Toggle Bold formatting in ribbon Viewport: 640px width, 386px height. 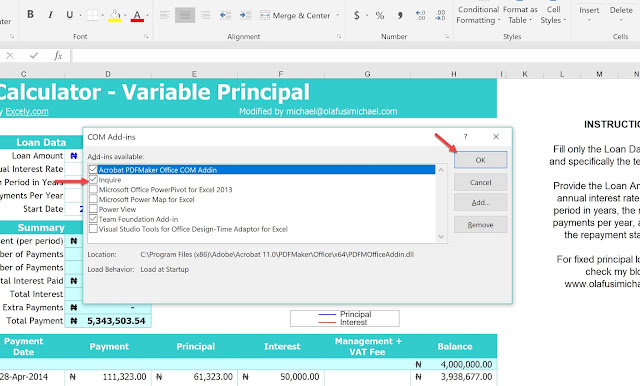coord(30,15)
